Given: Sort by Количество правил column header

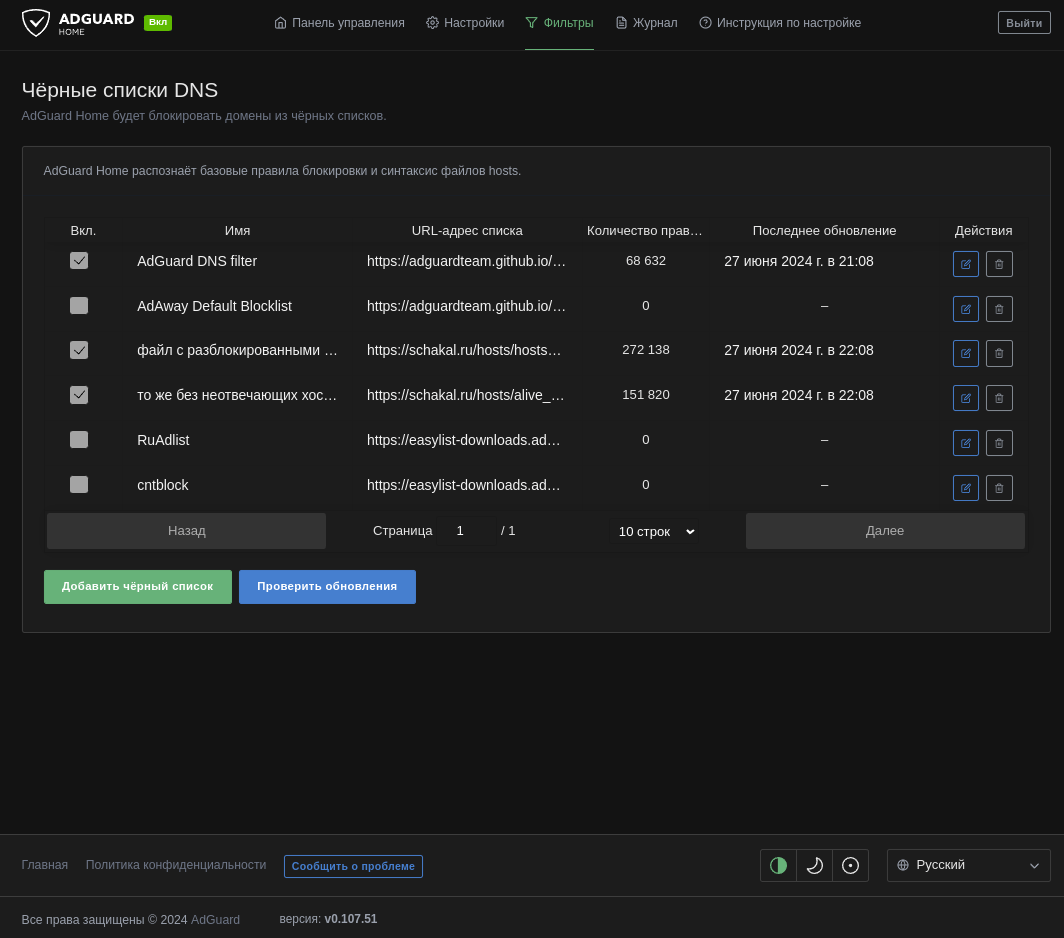Looking at the screenshot, I should 645,231.
